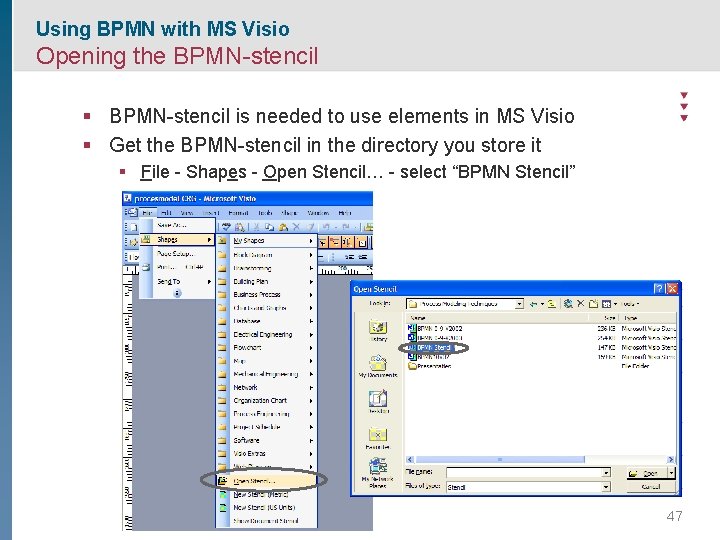Click the Copy toolbar icon
Image resolution: width=720 pixels, height=540 pixels.
coord(270,227)
